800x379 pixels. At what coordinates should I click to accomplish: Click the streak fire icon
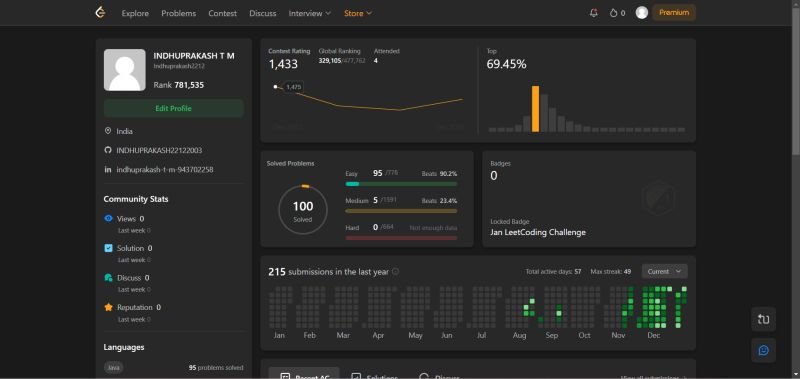[613, 13]
